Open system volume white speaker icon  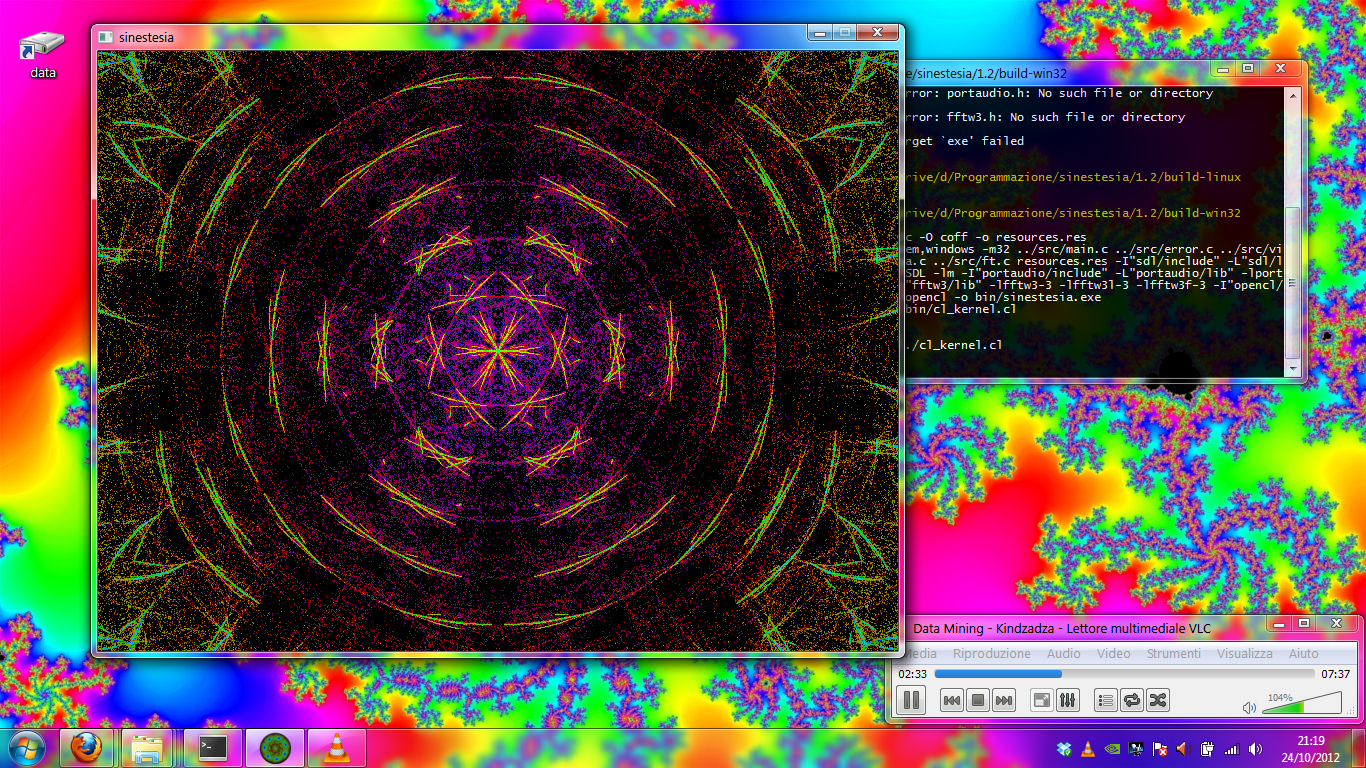pyautogui.click(x=1255, y=748)
